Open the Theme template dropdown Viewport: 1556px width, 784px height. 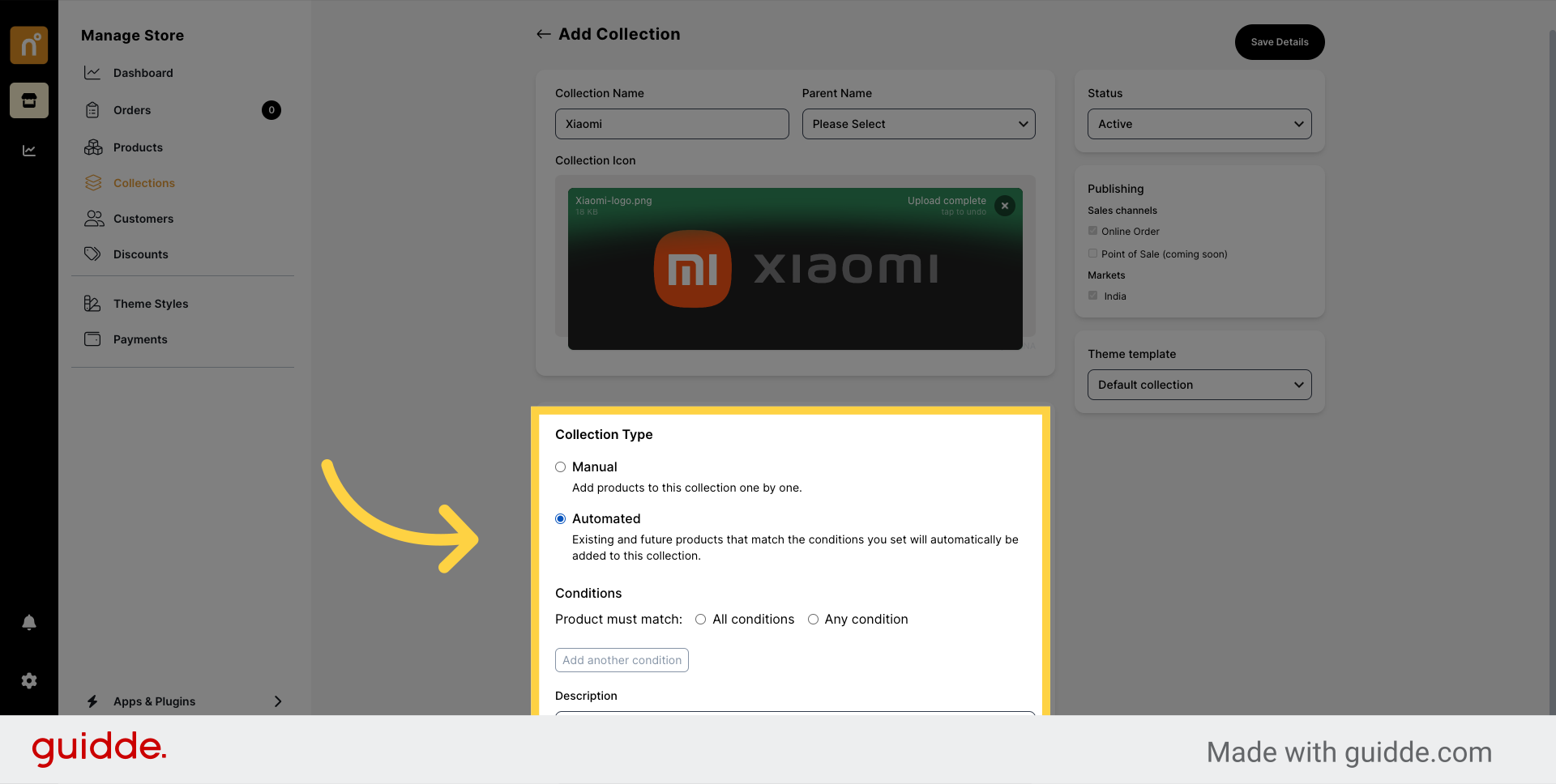click(1199, 385)
